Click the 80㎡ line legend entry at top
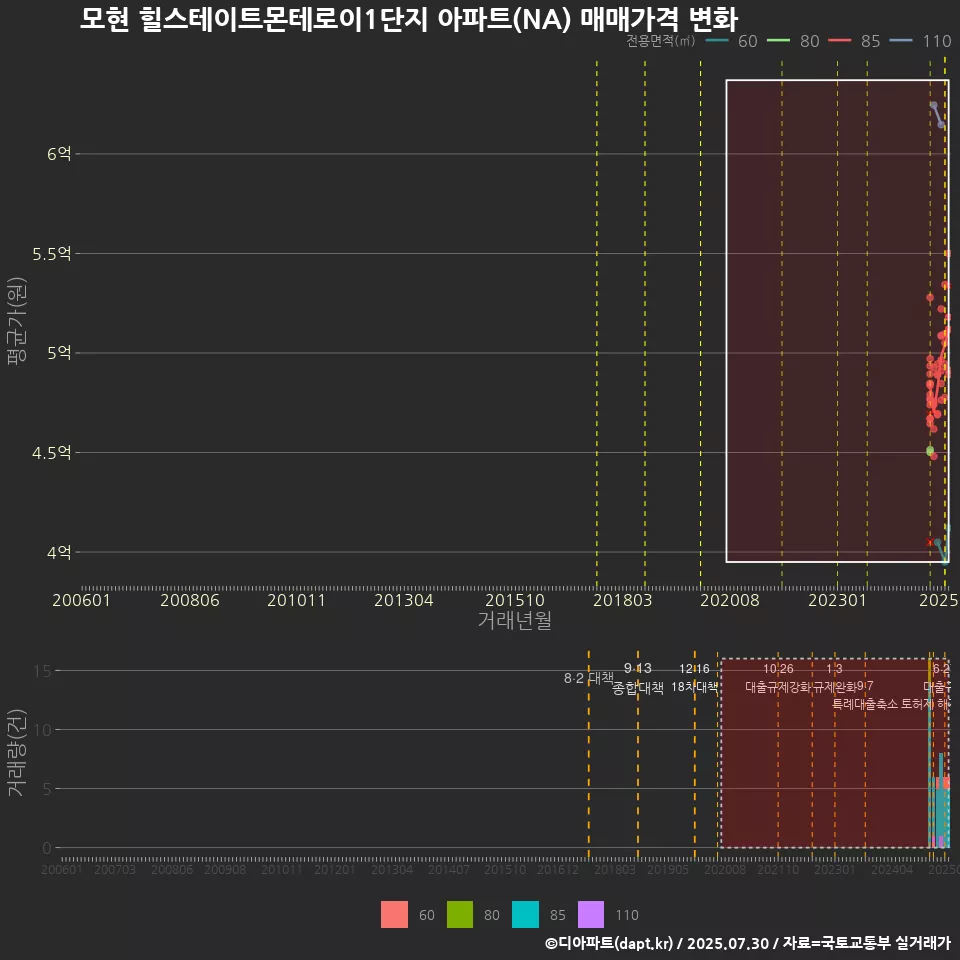 [793, 41]
